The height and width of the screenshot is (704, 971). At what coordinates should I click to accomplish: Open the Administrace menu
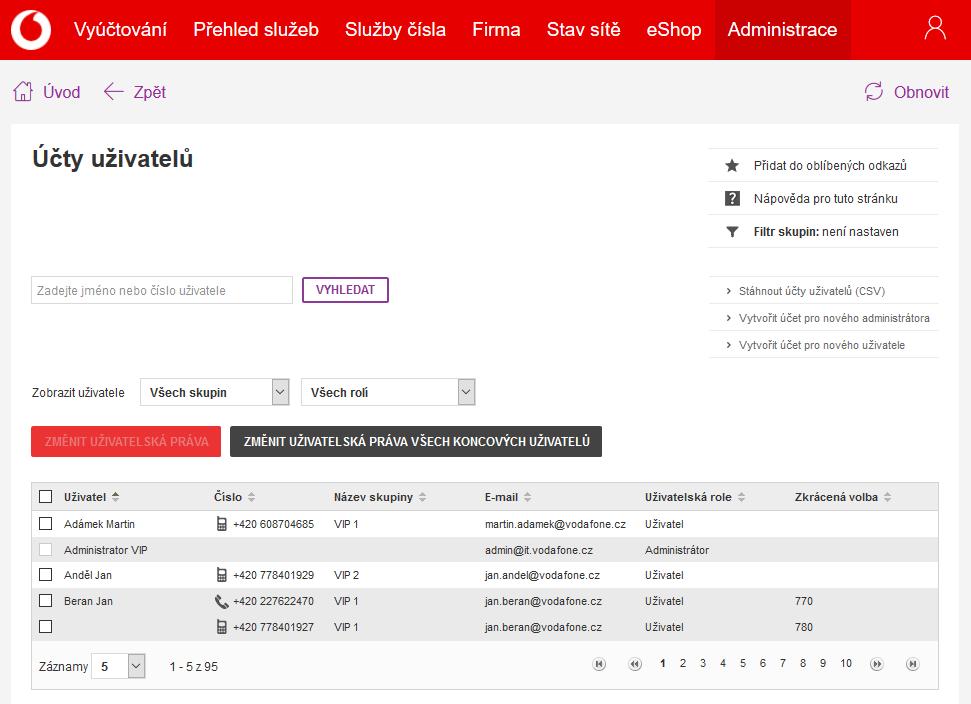pyautogui.click(x=783, y=29)
